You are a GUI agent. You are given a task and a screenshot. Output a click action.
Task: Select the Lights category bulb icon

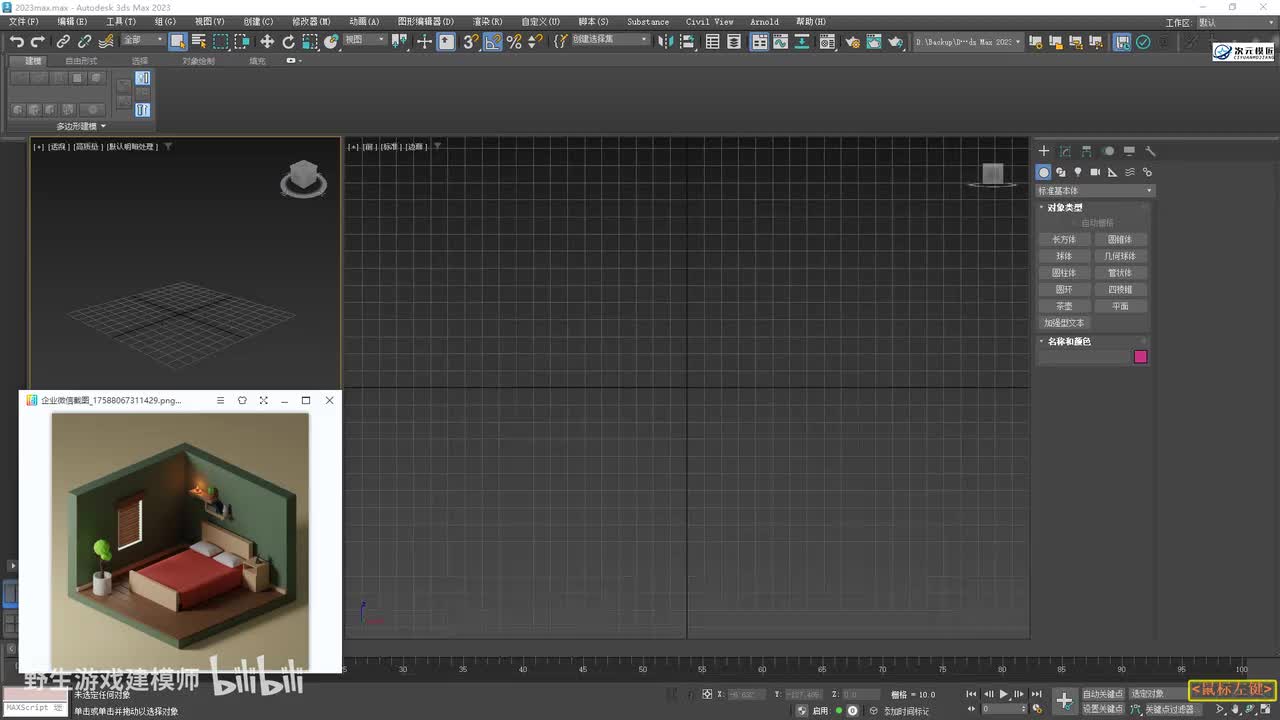tap(1078, 172)
